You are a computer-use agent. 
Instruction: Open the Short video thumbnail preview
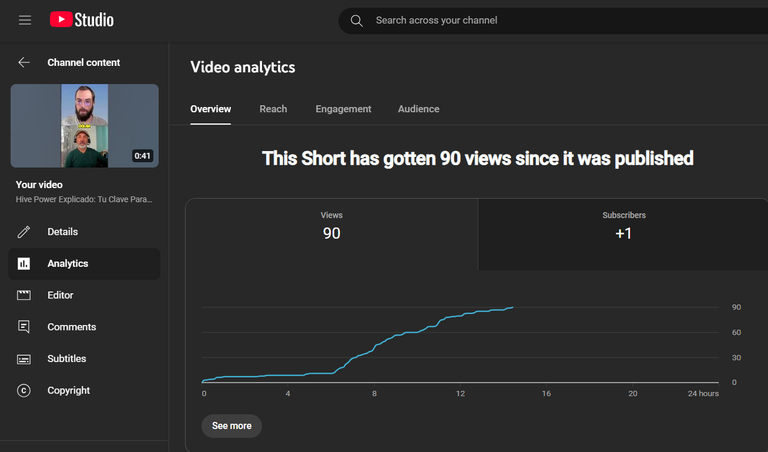click(x=84, y=126)
